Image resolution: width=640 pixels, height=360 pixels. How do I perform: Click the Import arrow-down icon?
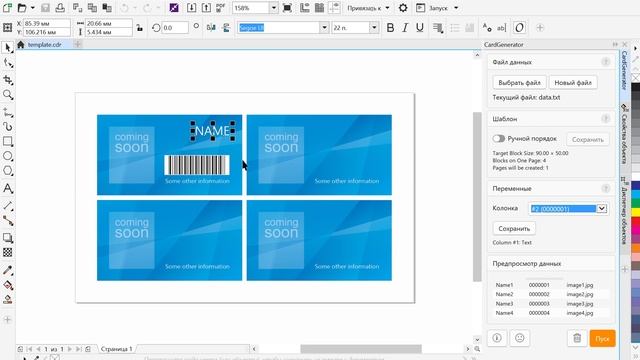191,8
